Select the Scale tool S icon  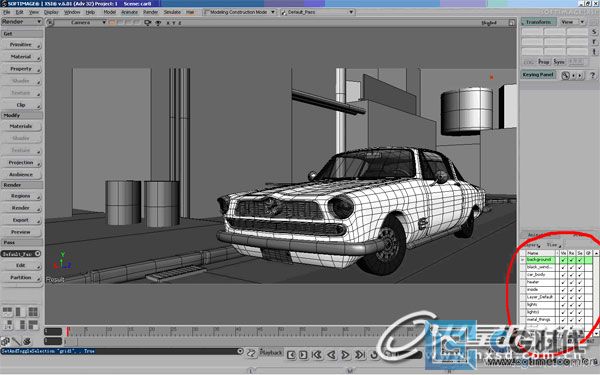(594, 32)
